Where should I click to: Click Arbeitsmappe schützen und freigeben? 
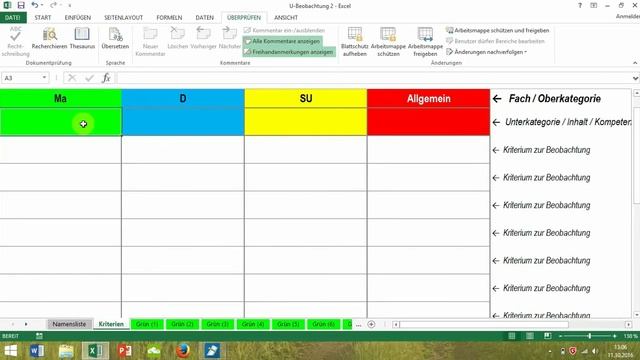[497, 30]
